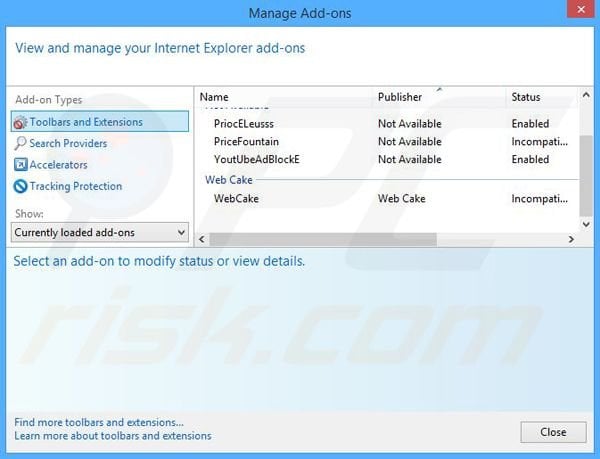Click Not Available publisher of PriceFountain

click(410, 142)
